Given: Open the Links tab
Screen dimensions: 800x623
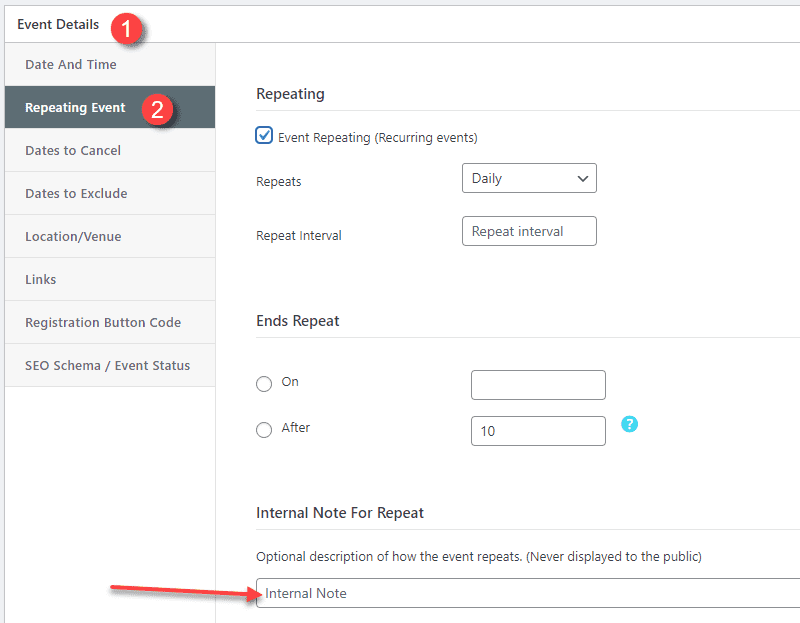Looking at the screenshot, I should pyautogui.click(x=41, y=280).
